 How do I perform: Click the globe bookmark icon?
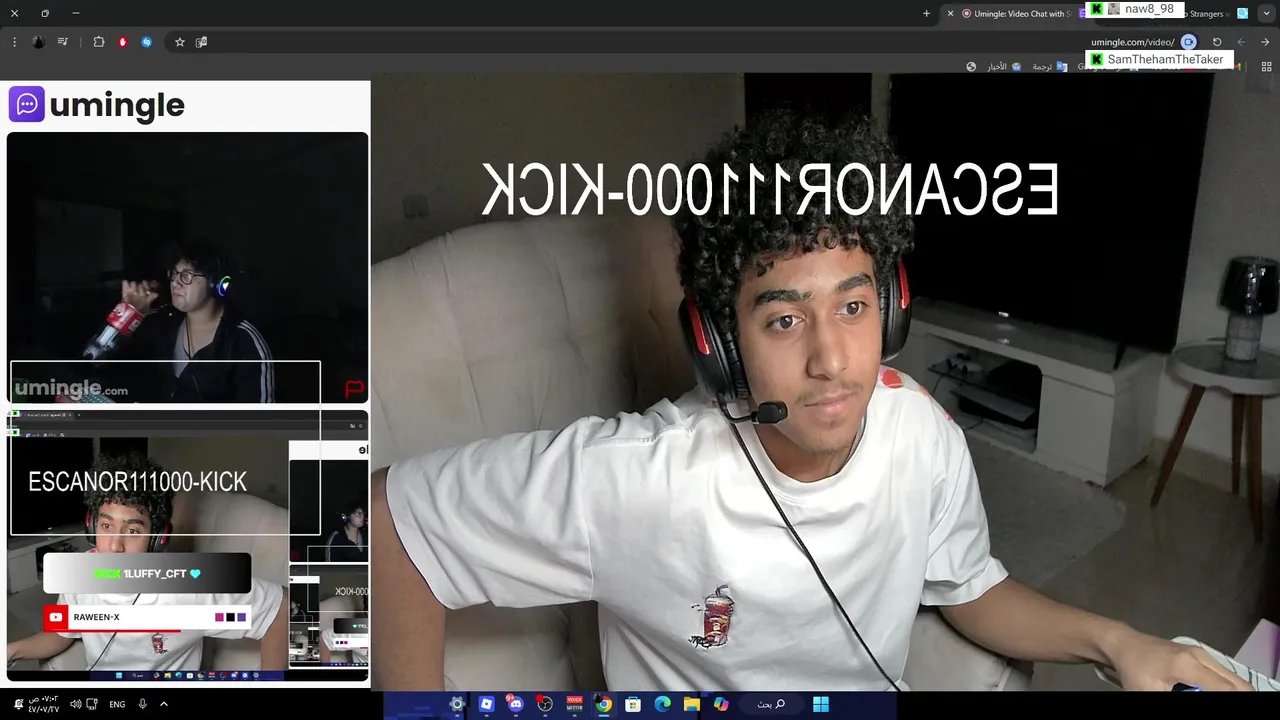point(971,66)
